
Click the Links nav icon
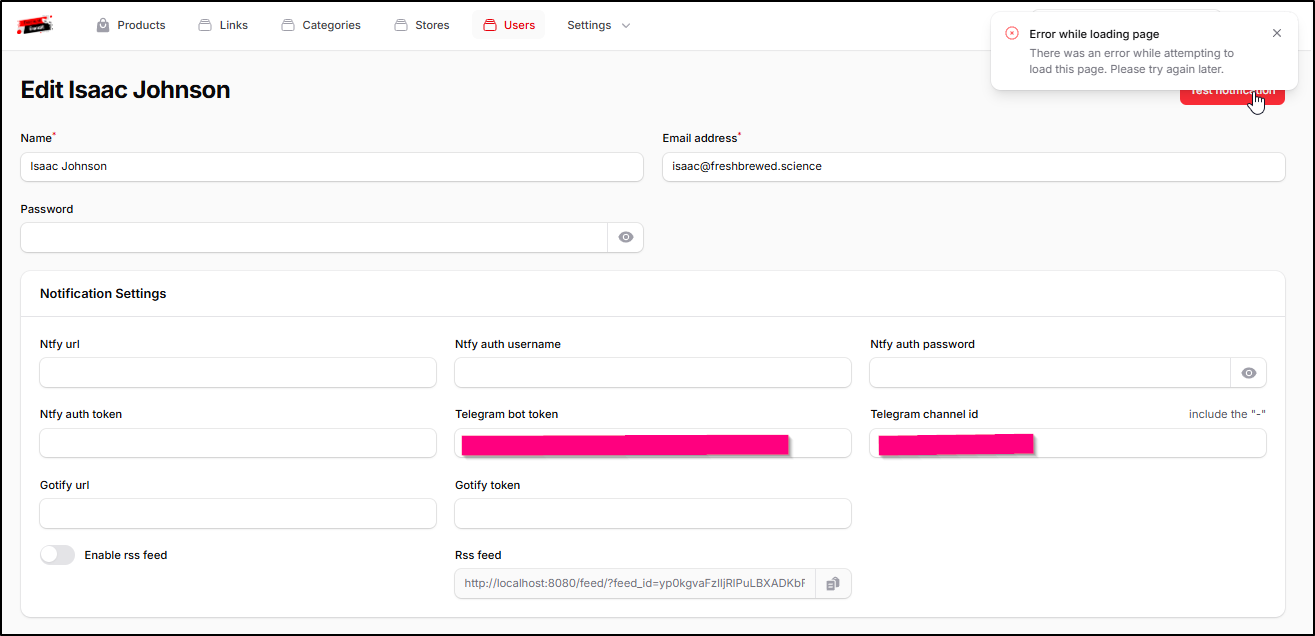point(205,25)
